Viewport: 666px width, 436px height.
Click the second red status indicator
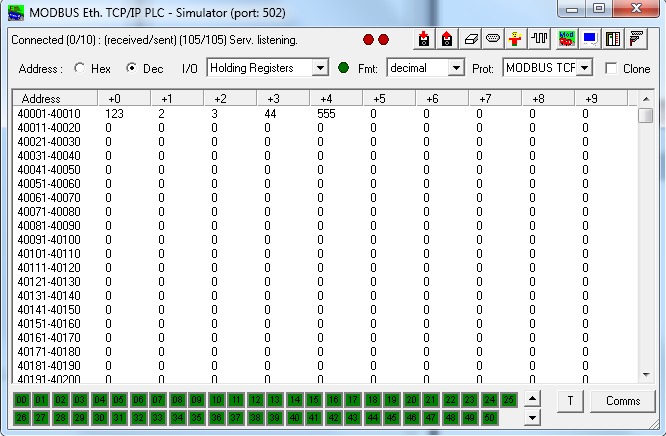(383, 40)
